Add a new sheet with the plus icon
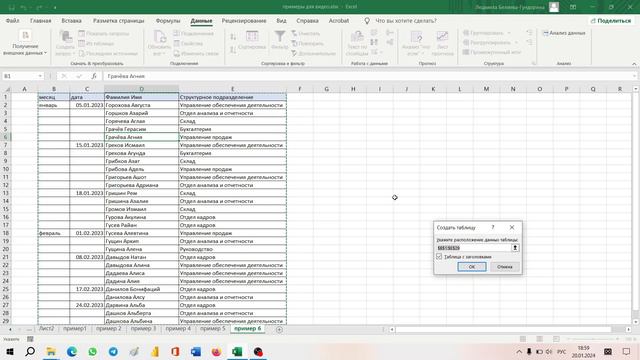This screenshot has height=360, width=640. point(279,329)
